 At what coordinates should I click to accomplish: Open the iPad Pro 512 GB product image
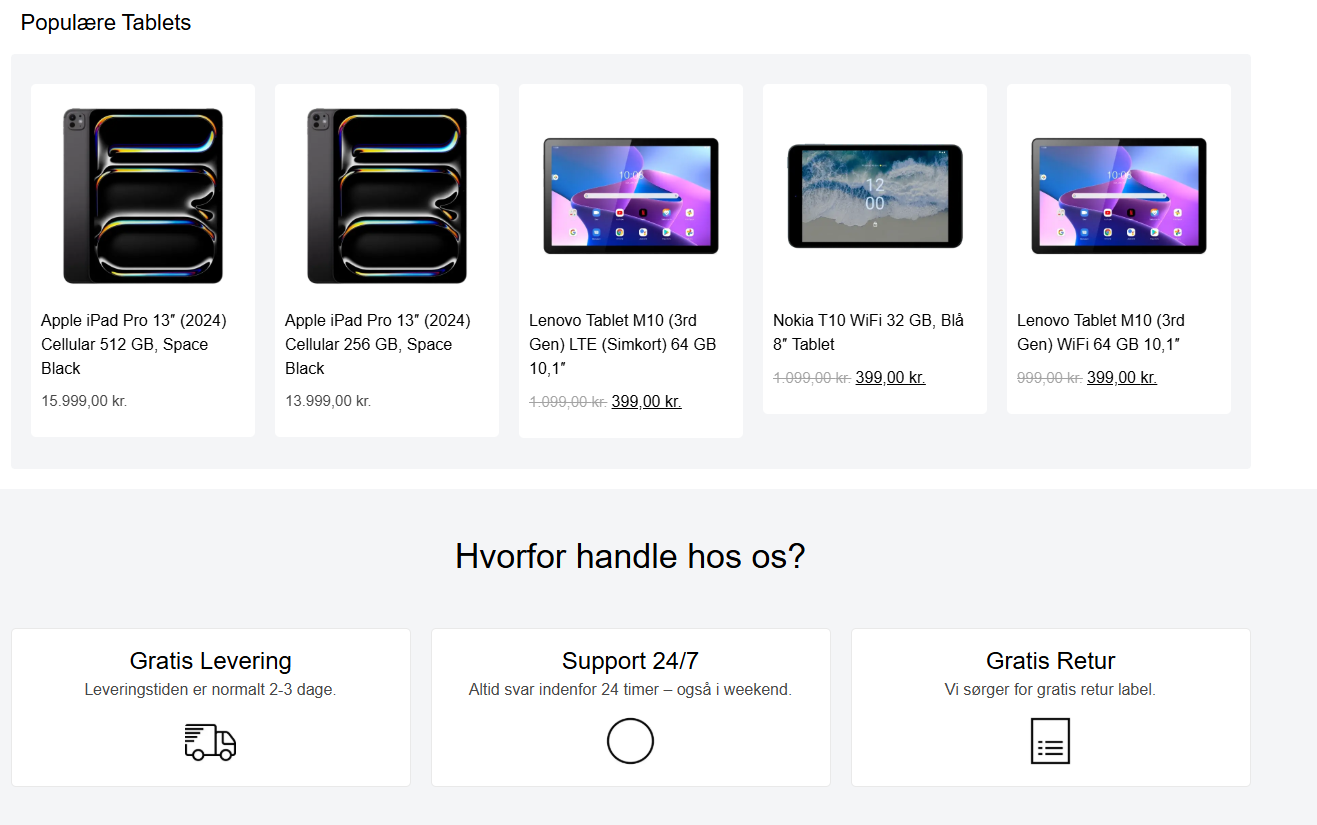tap(143, 196)
